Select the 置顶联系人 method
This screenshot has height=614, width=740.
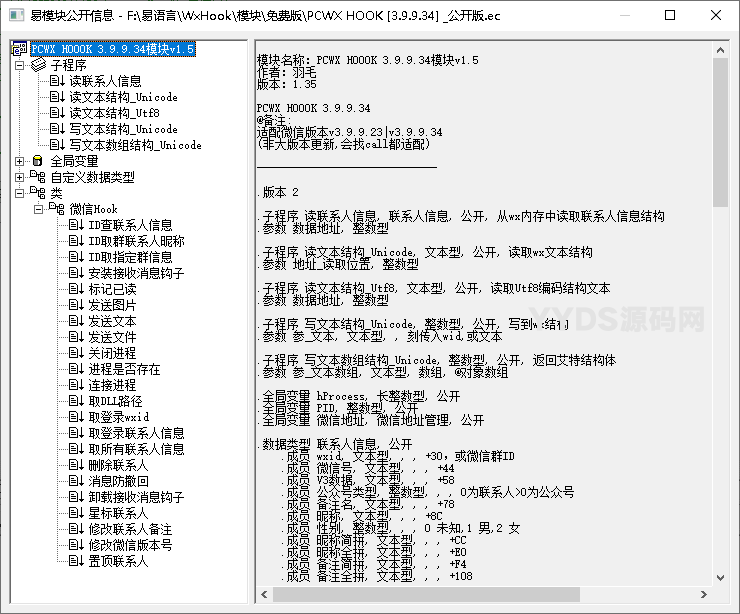pyautogui.click(x=118, y=561)
